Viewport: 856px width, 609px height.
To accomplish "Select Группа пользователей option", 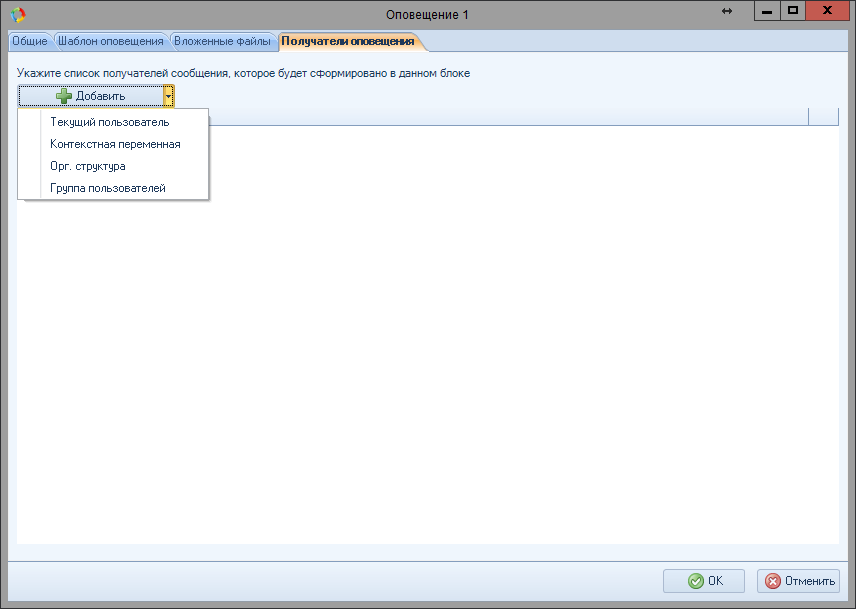I will pos(108,188).
